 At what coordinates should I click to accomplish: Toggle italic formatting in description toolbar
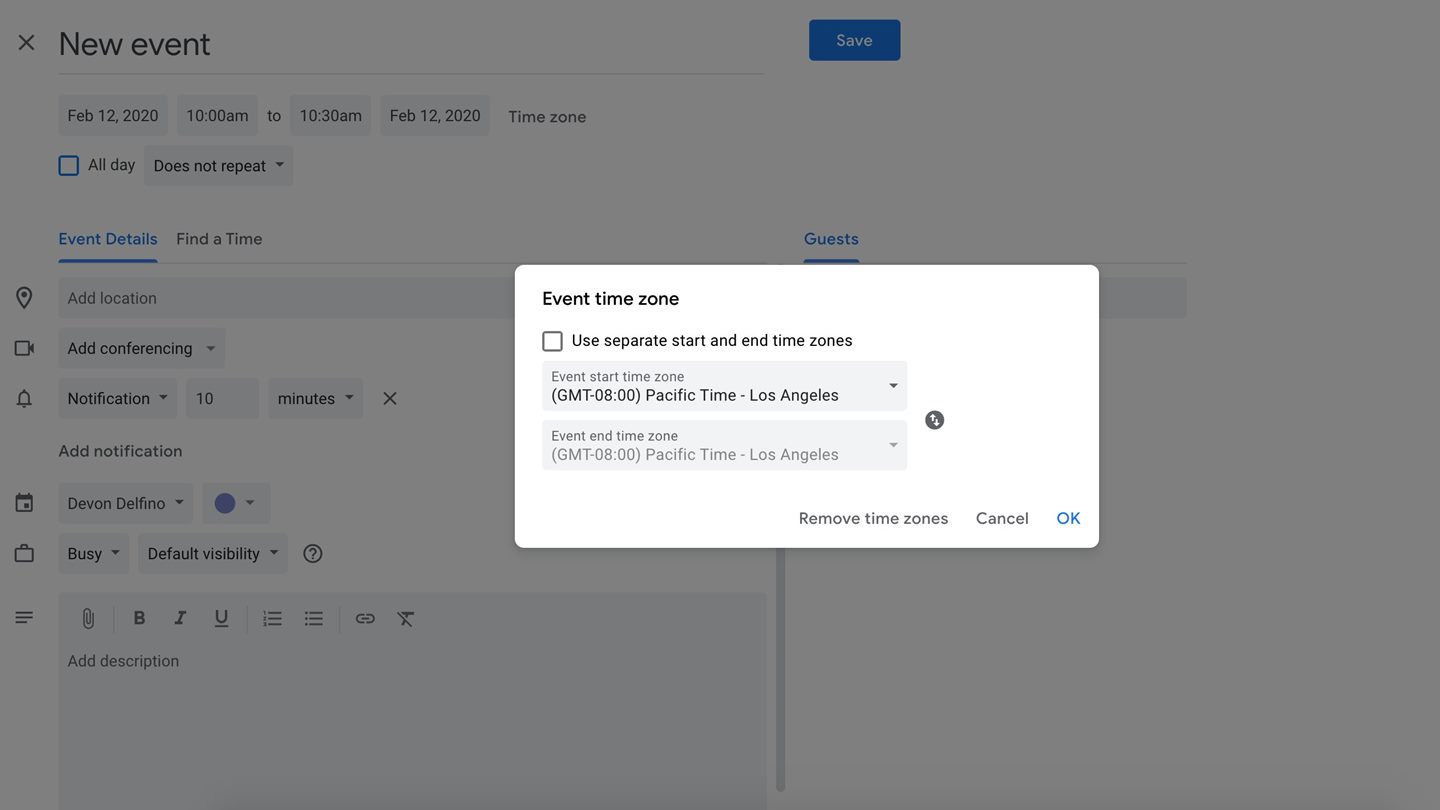(x=180, y=619)
